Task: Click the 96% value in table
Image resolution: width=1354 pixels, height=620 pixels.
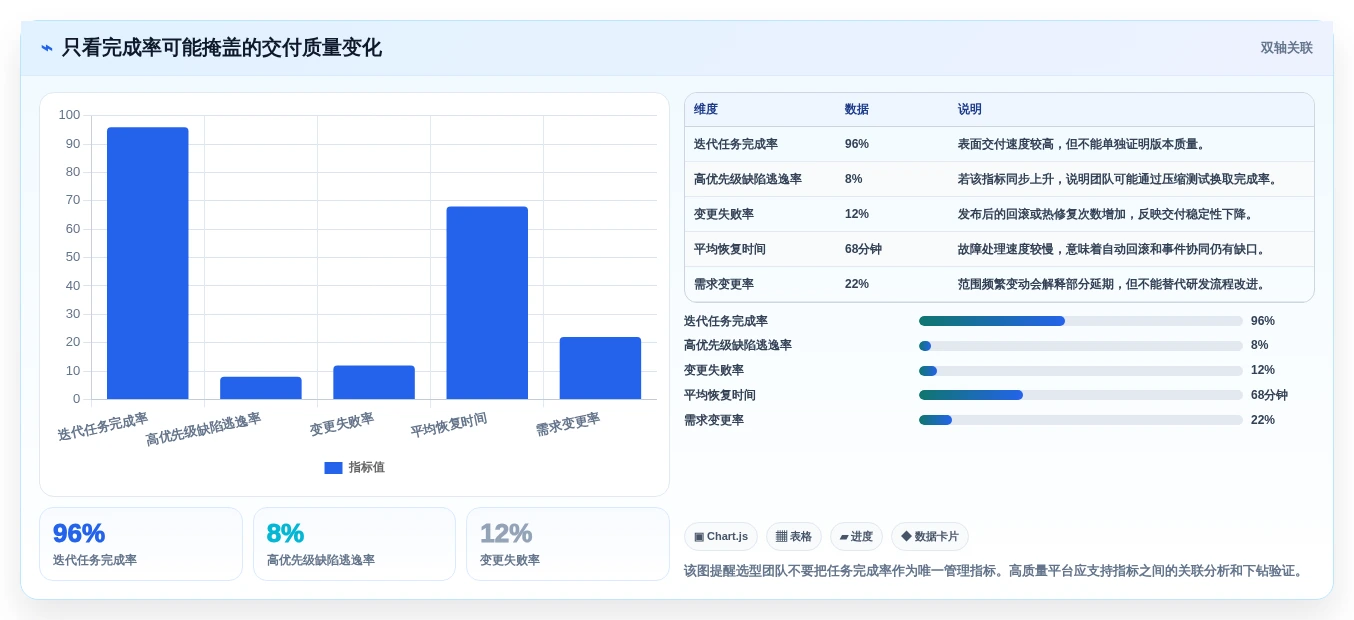Action: (857, 144)
